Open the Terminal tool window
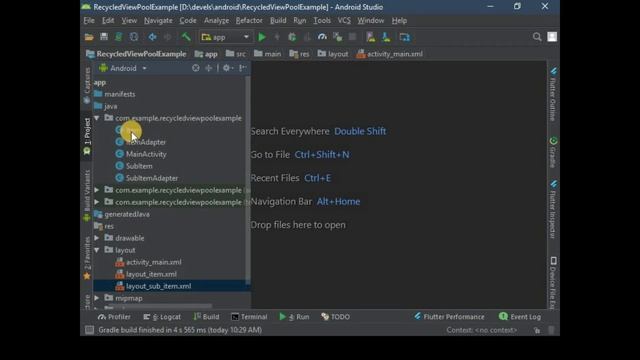Image resolution: width=640 pixels, height=360 pixels. [249, 317]
